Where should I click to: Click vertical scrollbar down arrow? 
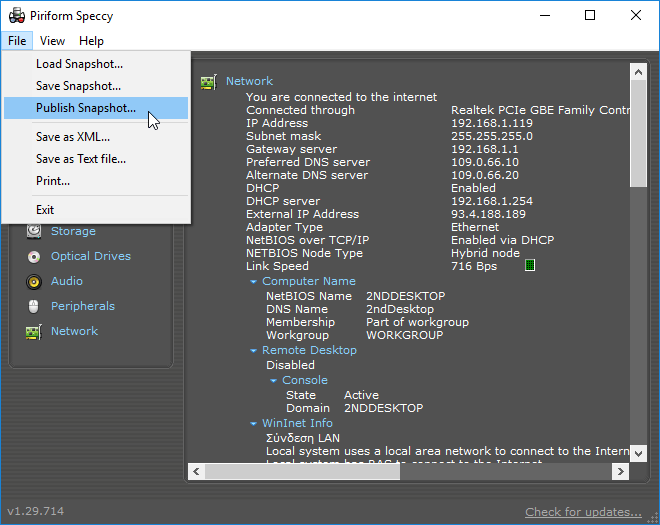coord(638,453)
